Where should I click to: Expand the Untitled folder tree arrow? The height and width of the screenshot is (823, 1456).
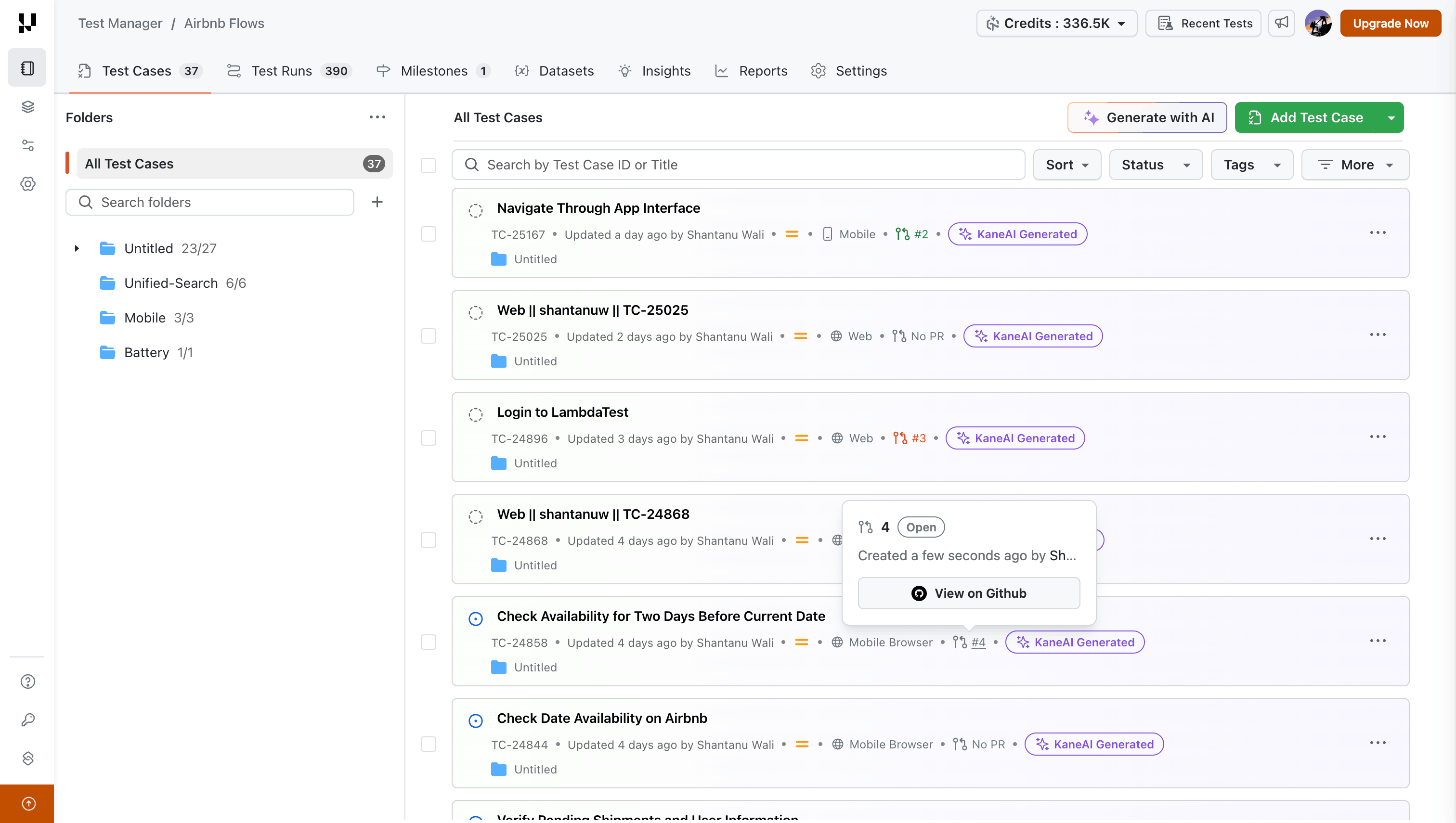coord(77,248)
